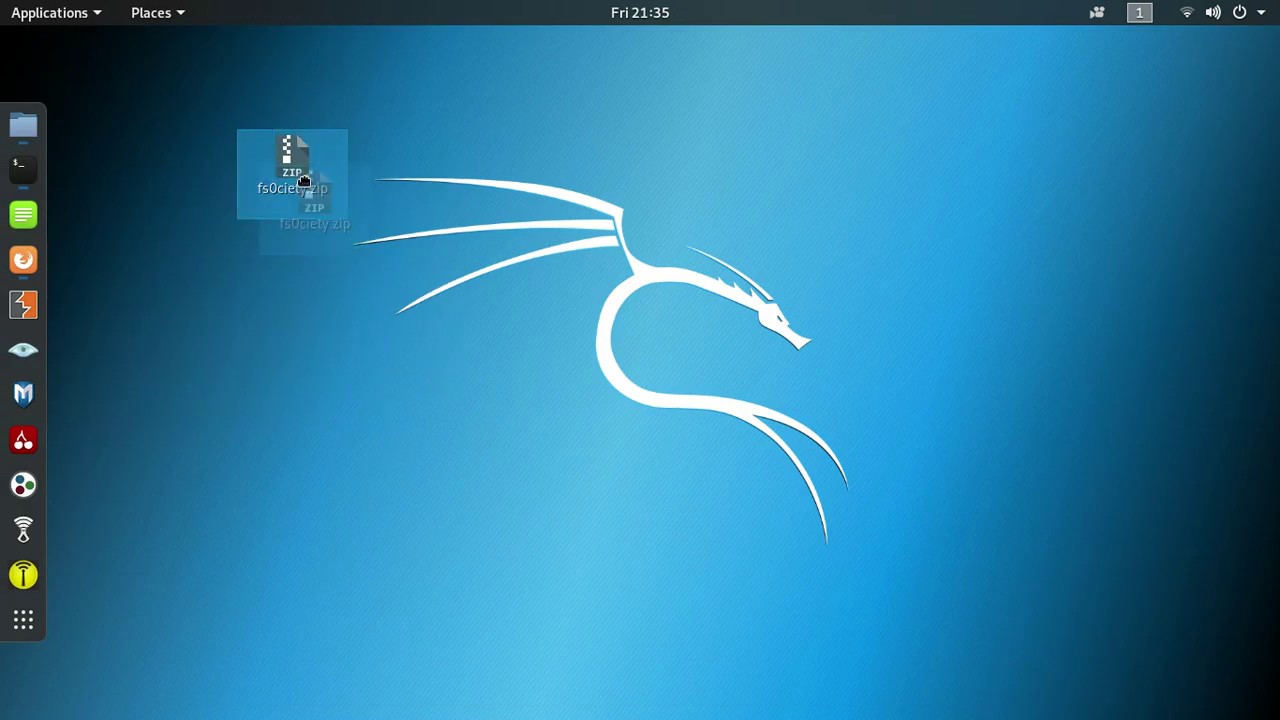Open the colored-circles dock icon
The width and height of the screenshot is (1280, 720).
(x=23, y=485)
